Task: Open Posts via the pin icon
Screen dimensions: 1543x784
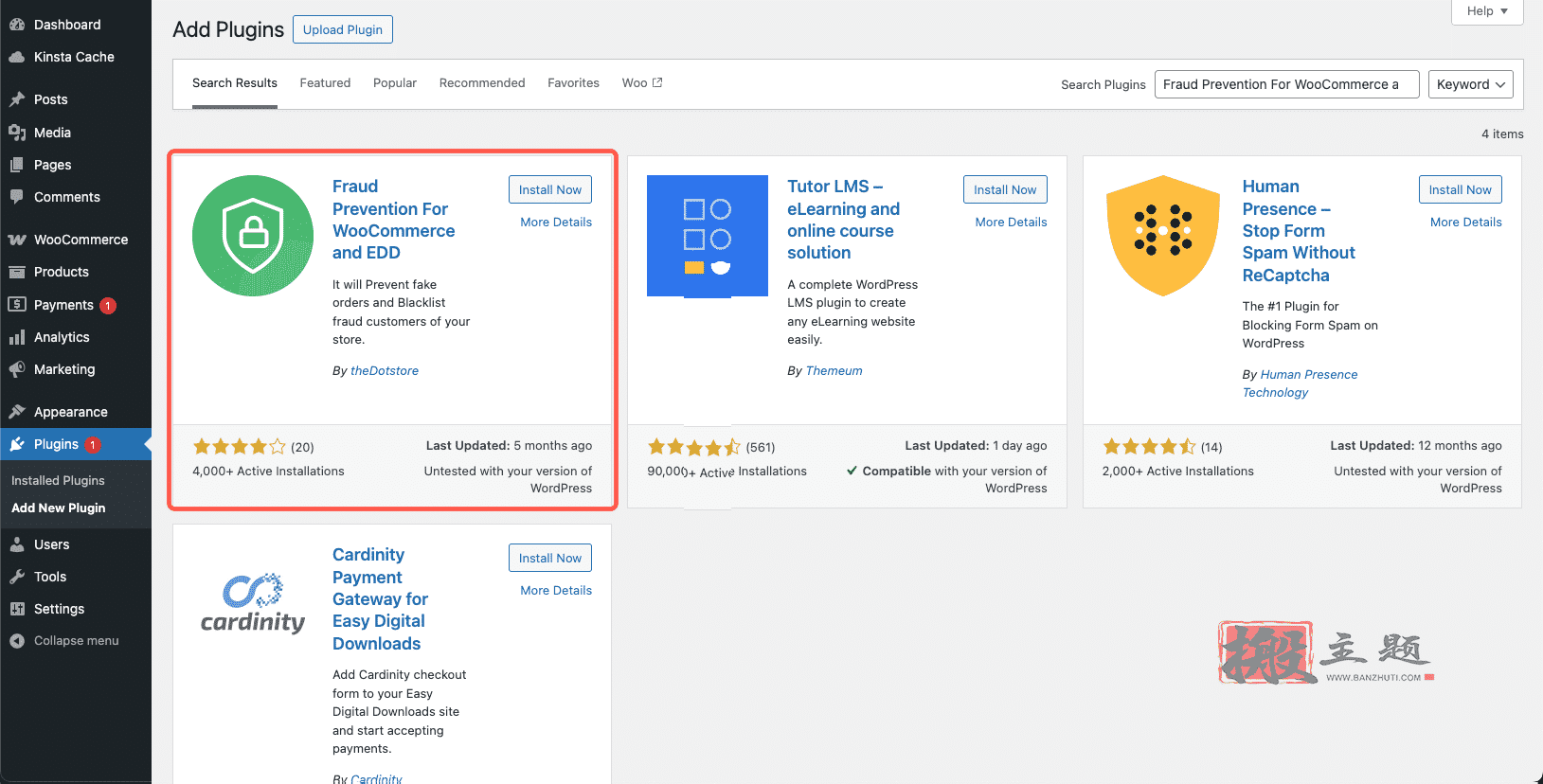Action: [17, 99]
